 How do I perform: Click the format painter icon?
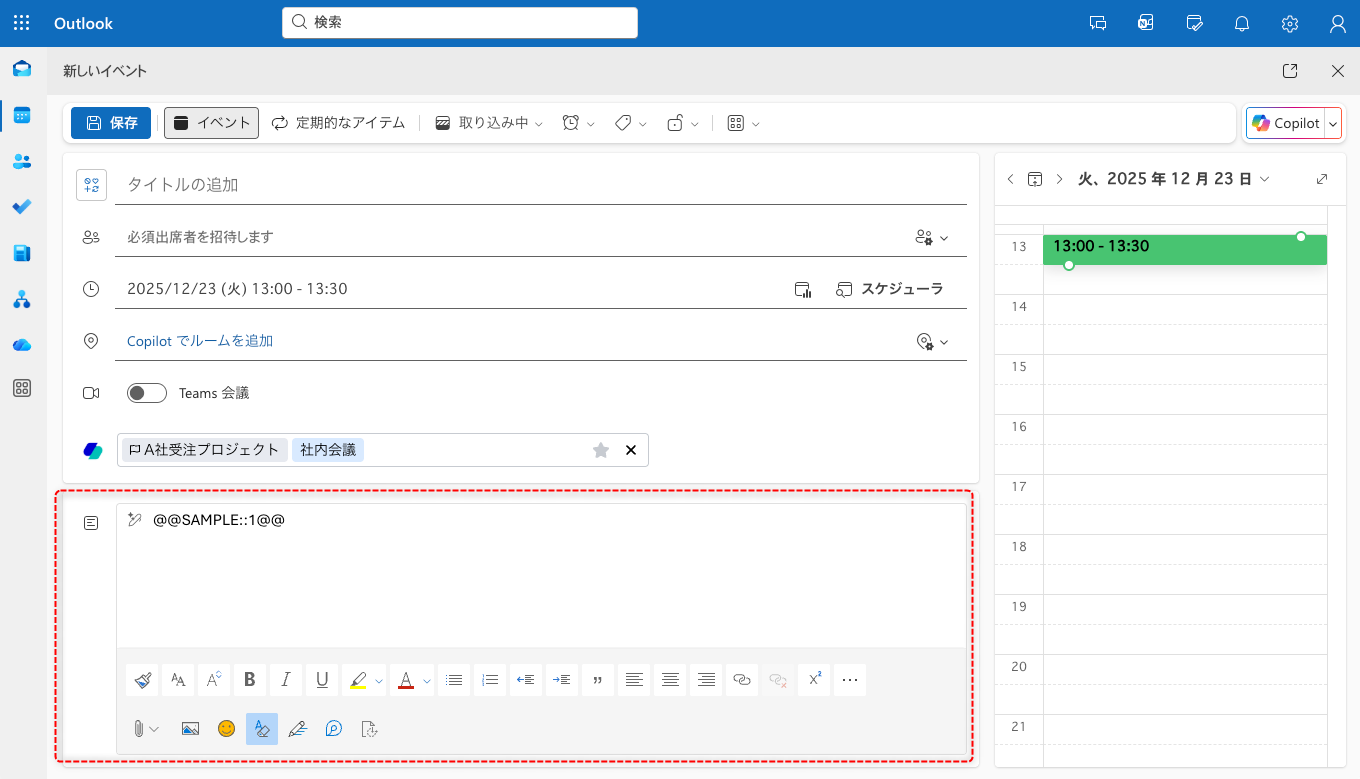click(142, 680)
